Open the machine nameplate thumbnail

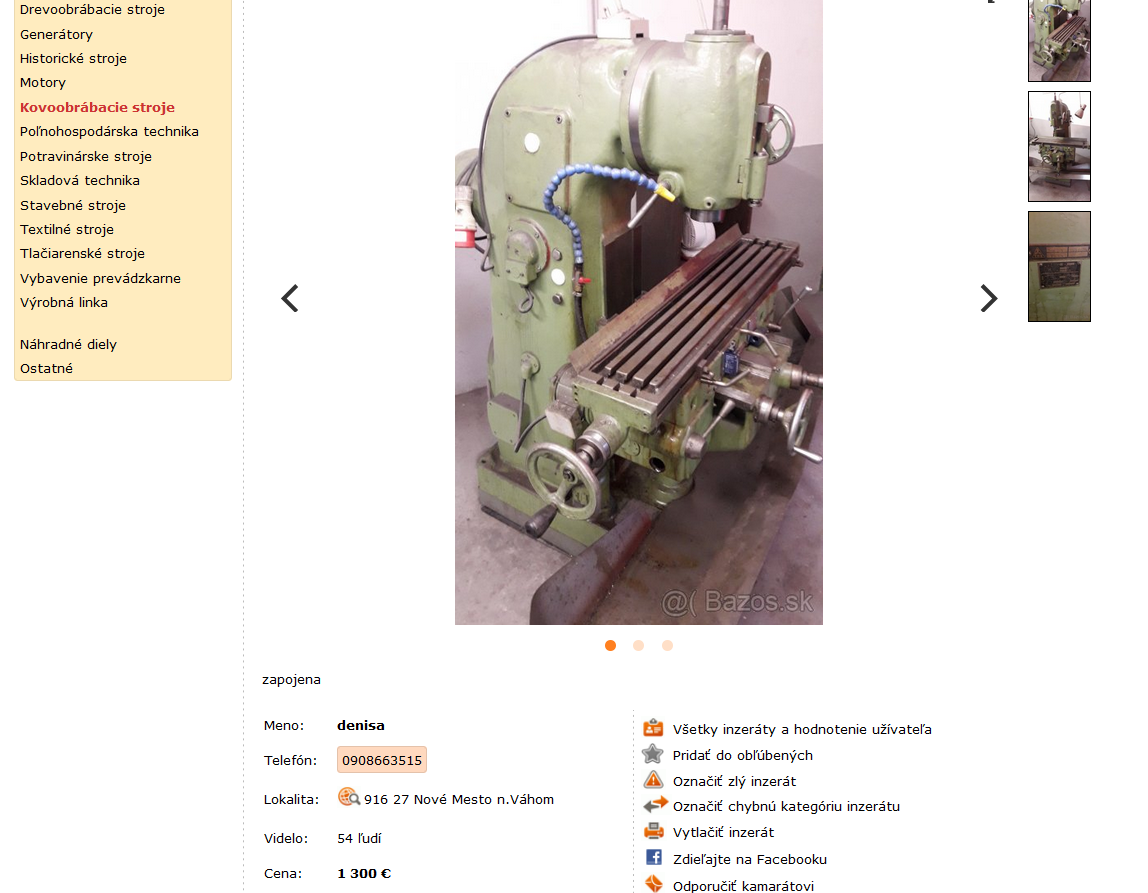click(x=1059, y=266)
